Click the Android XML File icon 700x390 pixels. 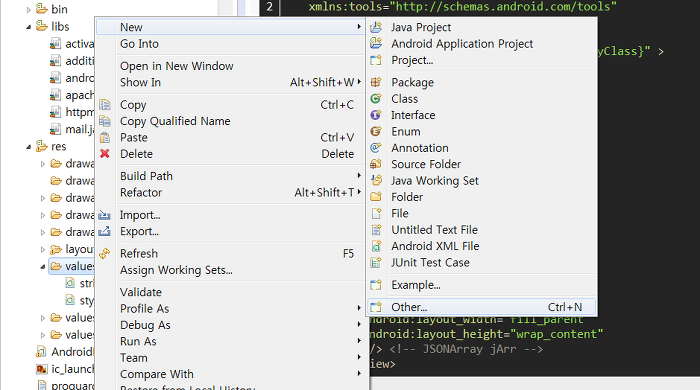[376, 246]
